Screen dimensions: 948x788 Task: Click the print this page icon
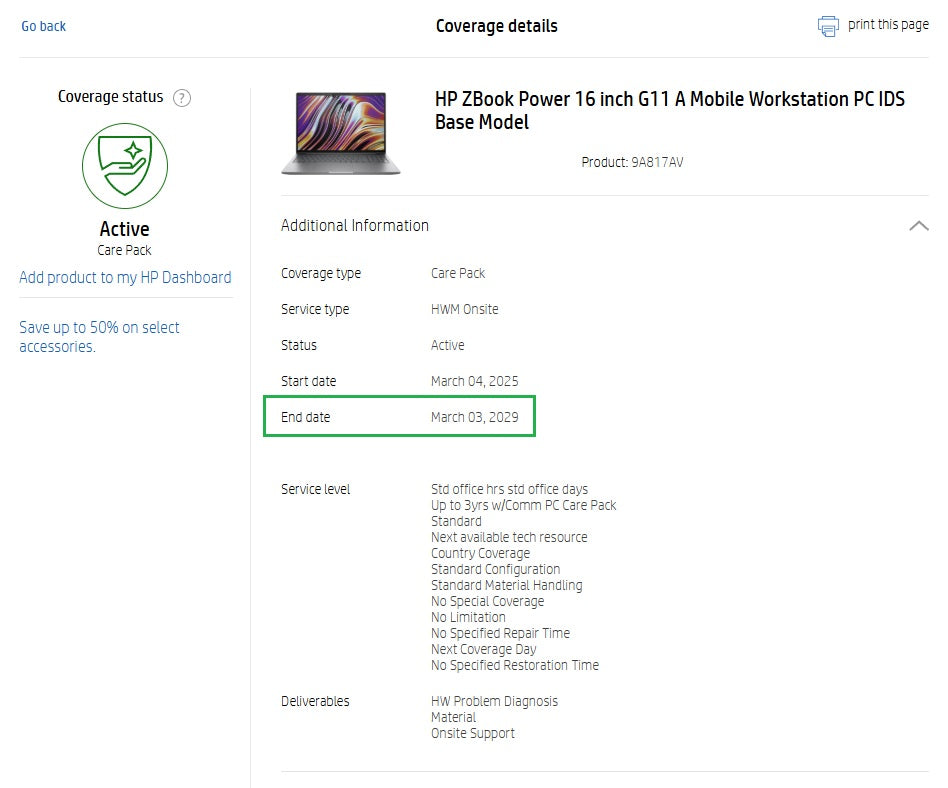[828, 25]
